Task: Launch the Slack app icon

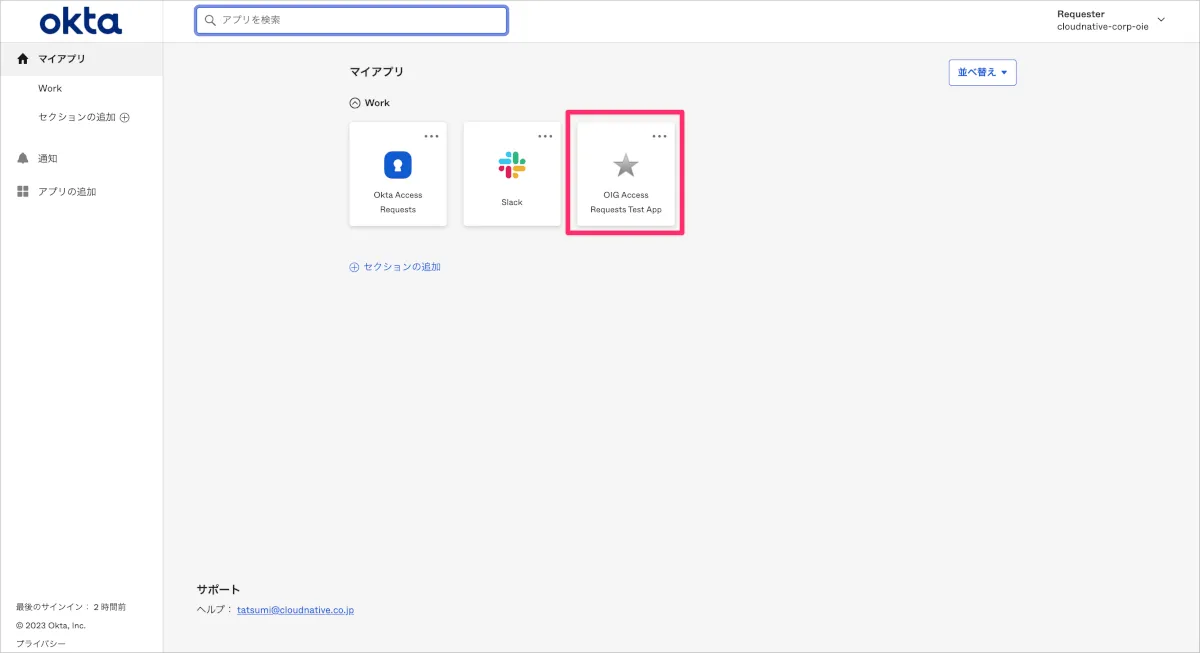Action: [x=512, y=165]
